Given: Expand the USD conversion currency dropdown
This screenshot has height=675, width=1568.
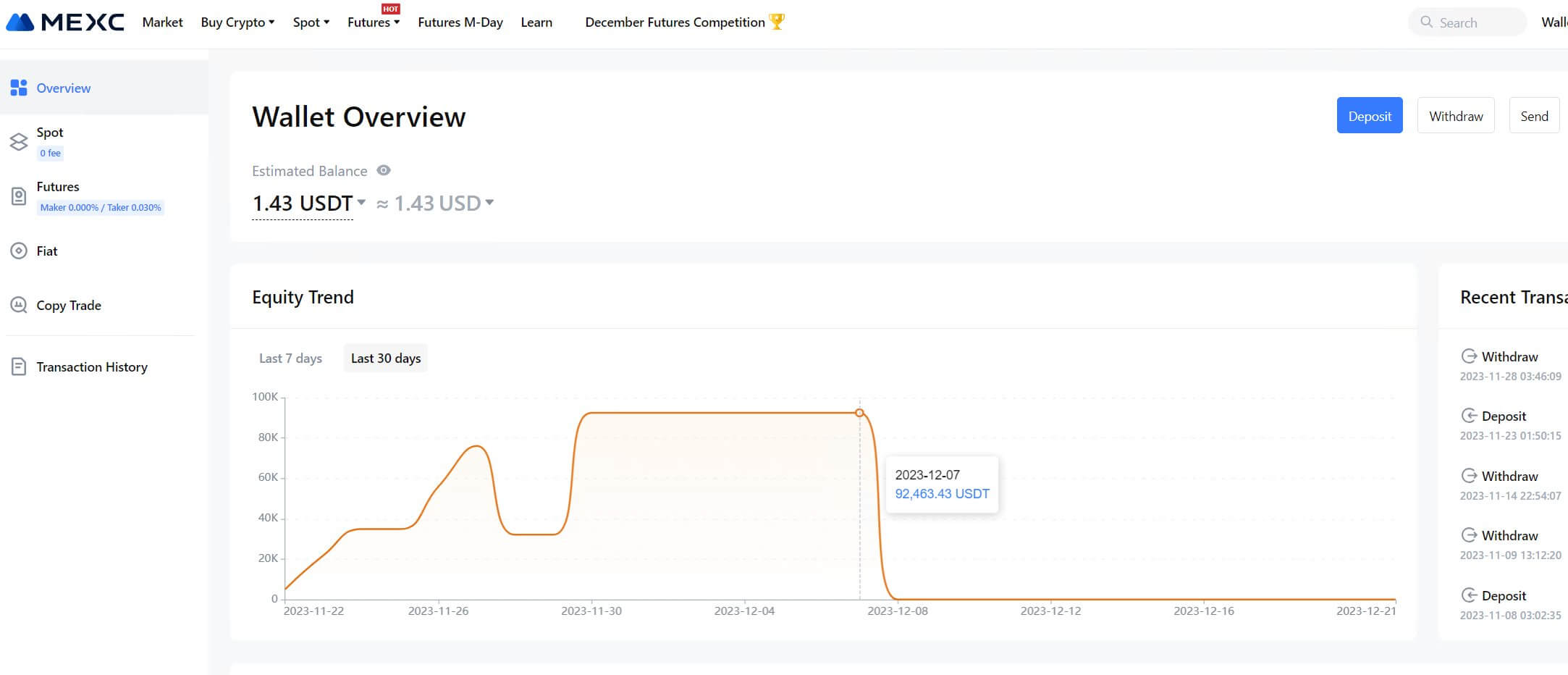Looking at the screenshot, I should click(x=489, y=202).
